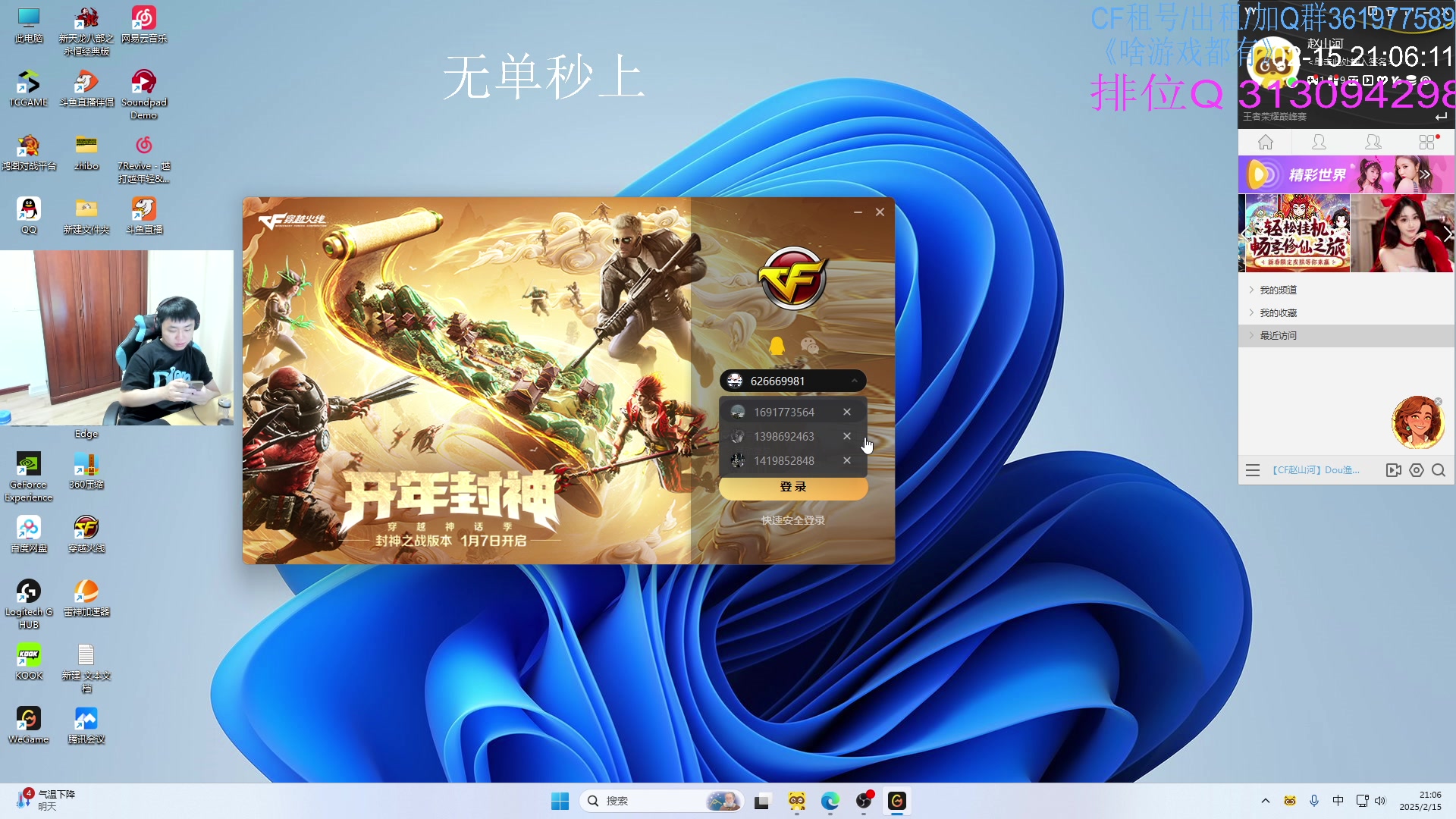This screenshot has height=819, width=1456.
Task: Open 此电脑 desktop icon
Action: pyautogui.click(x=29, y=25)
